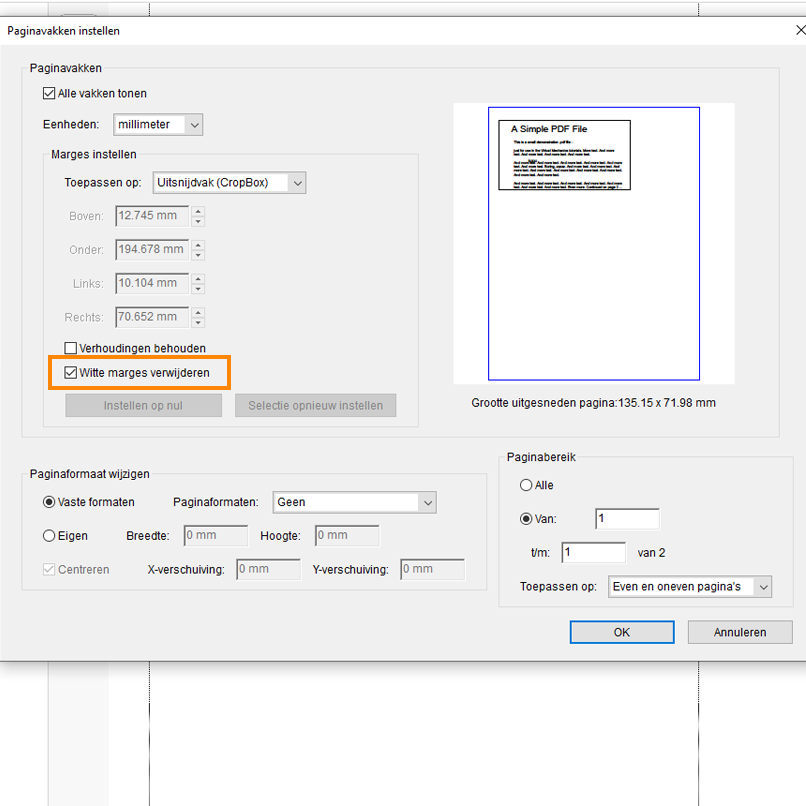
Task: Increase the Boven margin with the up stepper
Action: coord(198,212)
